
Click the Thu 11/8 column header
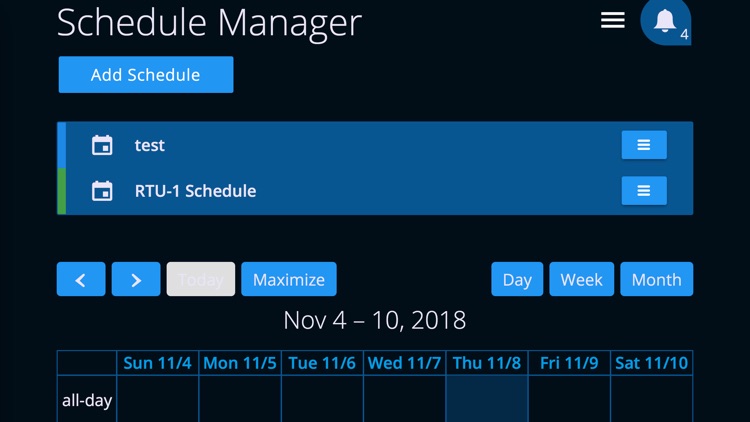coord(487,363)
